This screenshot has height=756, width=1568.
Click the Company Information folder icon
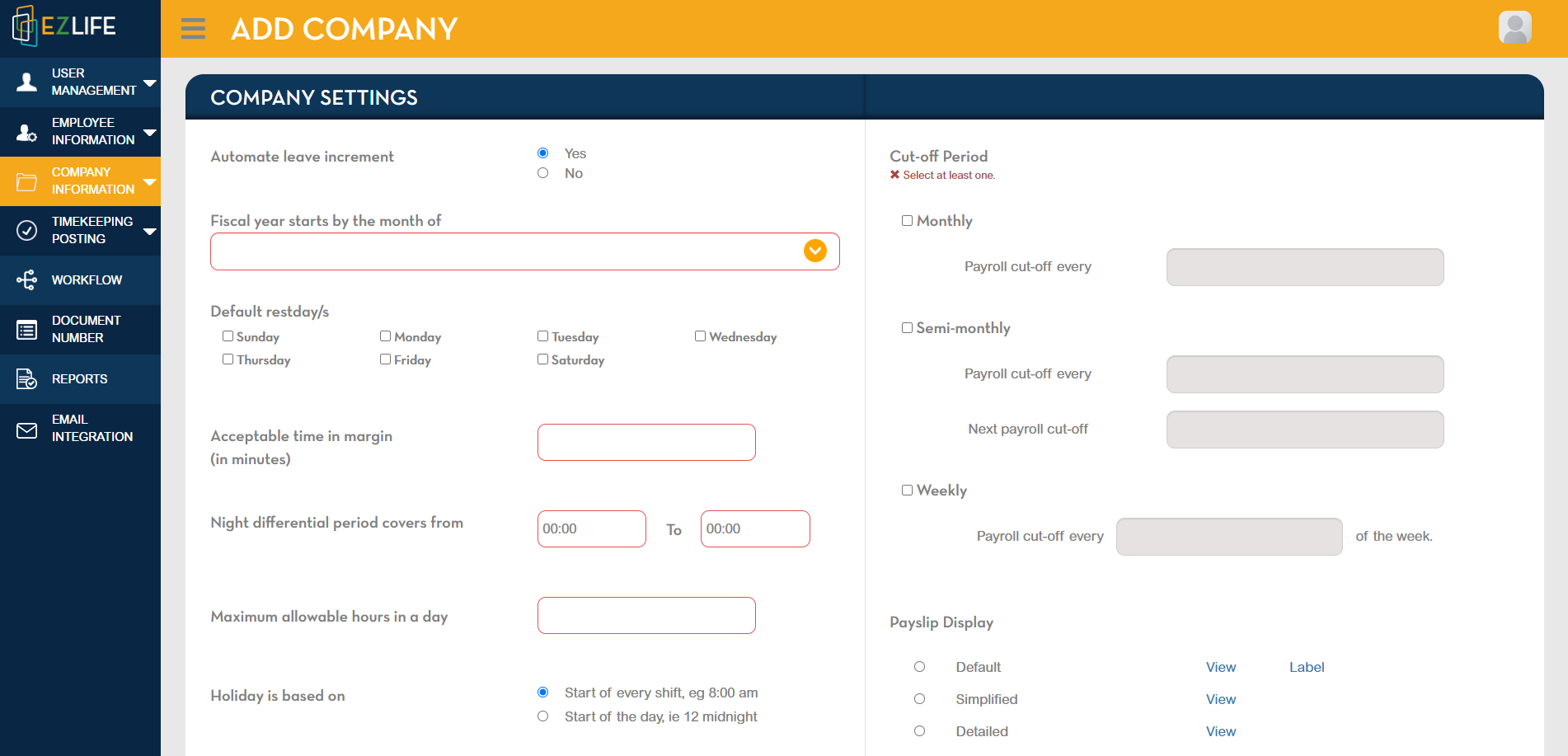(x=27, y=181)
